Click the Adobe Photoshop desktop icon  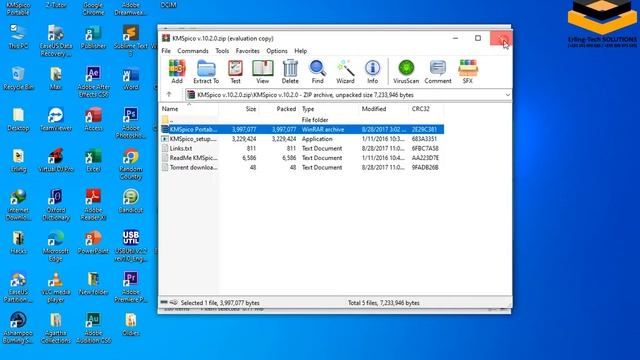(x=131, y=122)
